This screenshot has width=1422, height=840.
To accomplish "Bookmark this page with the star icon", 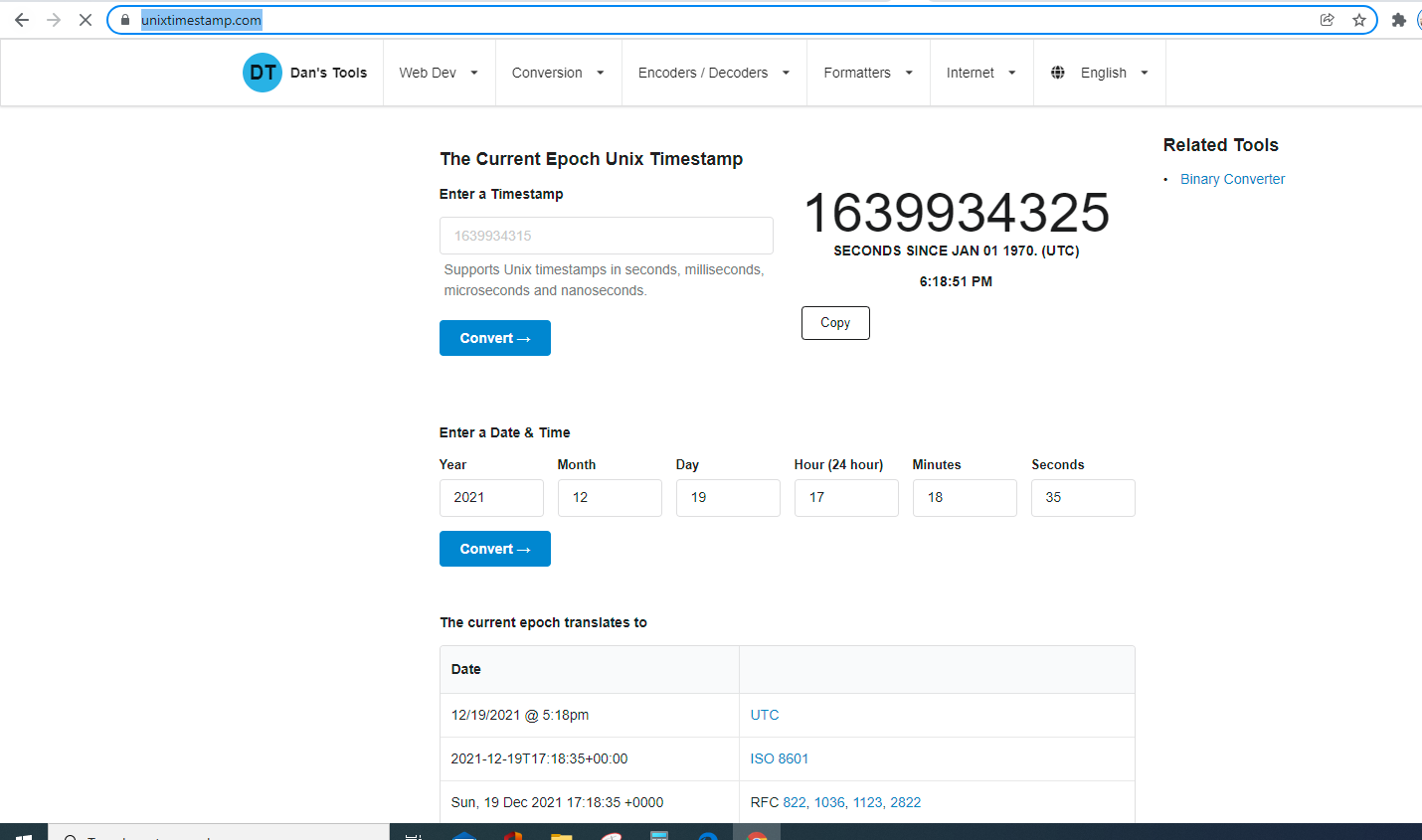I will pos(1359,20).
